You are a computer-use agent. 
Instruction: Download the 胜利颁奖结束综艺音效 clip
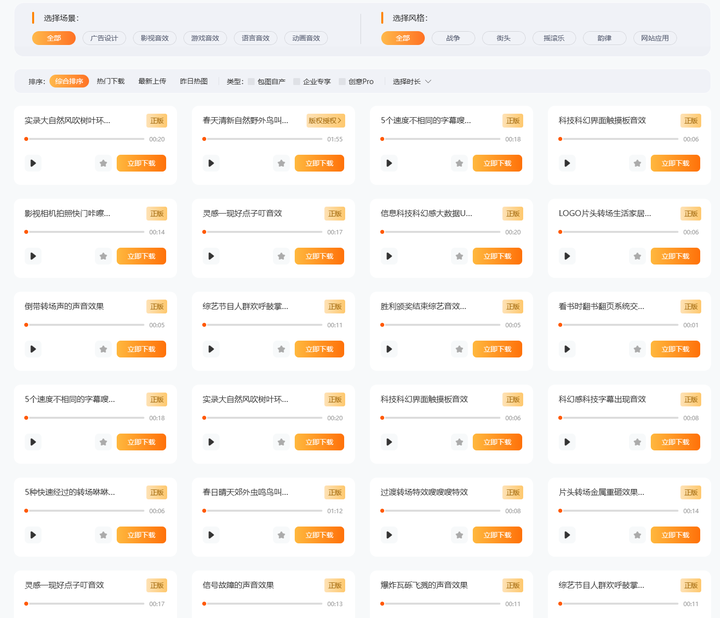point(497,349)
